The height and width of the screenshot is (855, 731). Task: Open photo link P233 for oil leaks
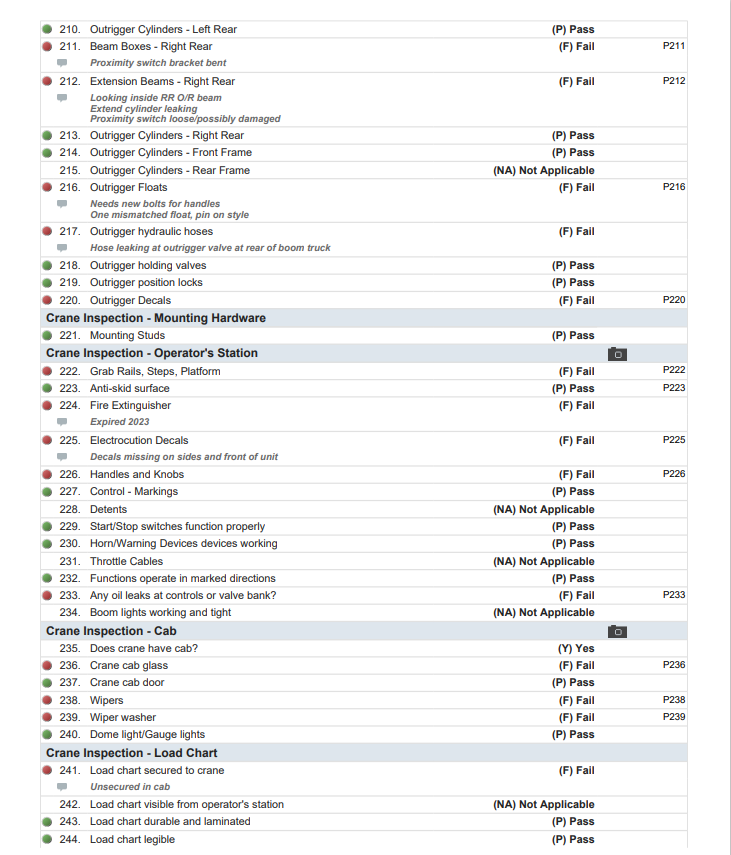(673, 595)
